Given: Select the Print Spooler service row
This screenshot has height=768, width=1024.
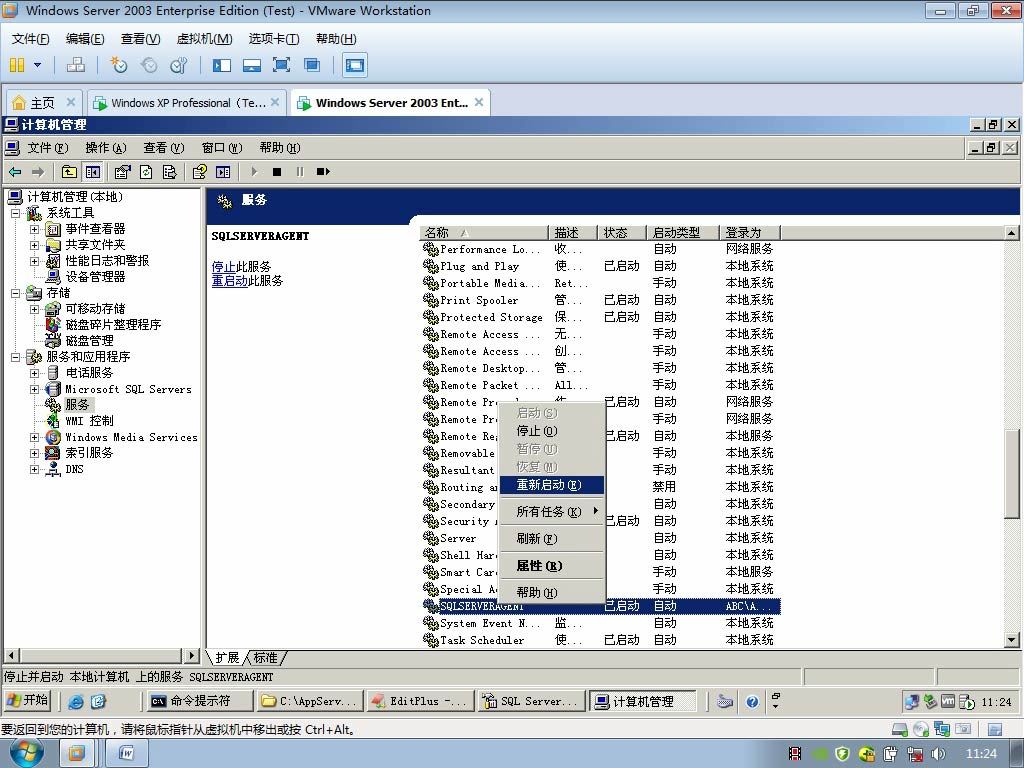Looking at the screenshot, I should pyautogui.click(x=601, y=300).
